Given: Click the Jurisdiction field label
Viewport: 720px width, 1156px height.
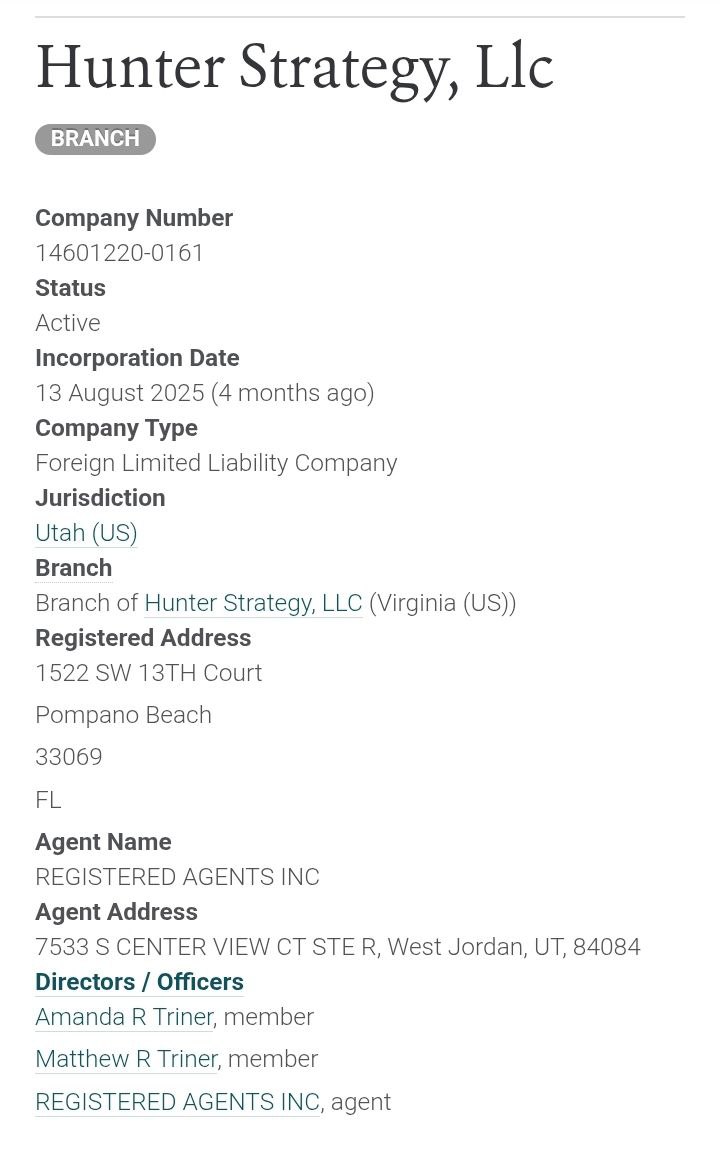Looking at the screenshot, I should coord(100,498).
